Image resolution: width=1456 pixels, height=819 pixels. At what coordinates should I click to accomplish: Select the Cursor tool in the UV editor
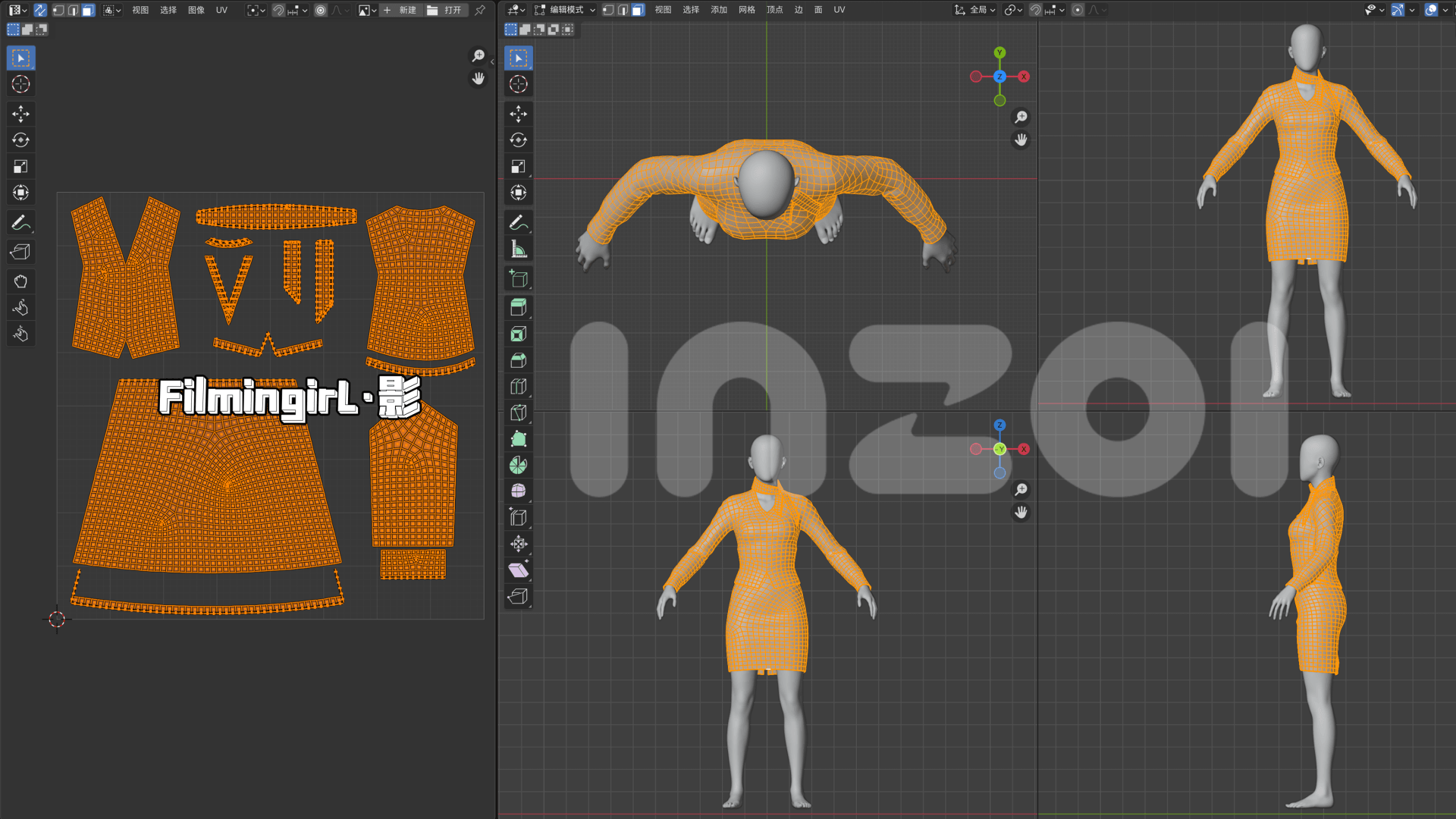20,84
